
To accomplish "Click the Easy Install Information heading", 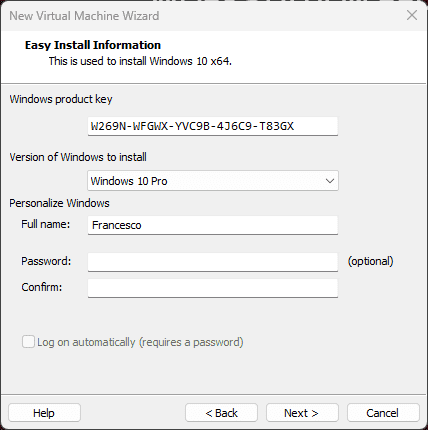I will [x=93, y=45].
